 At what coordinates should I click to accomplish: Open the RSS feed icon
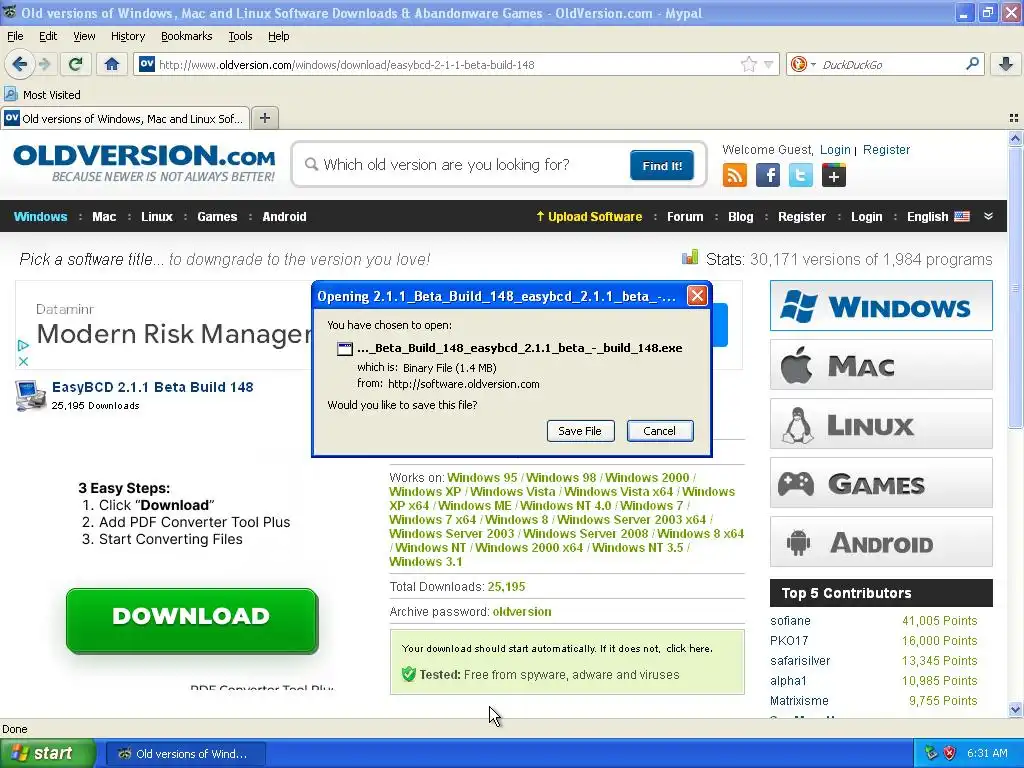[735, 176]
